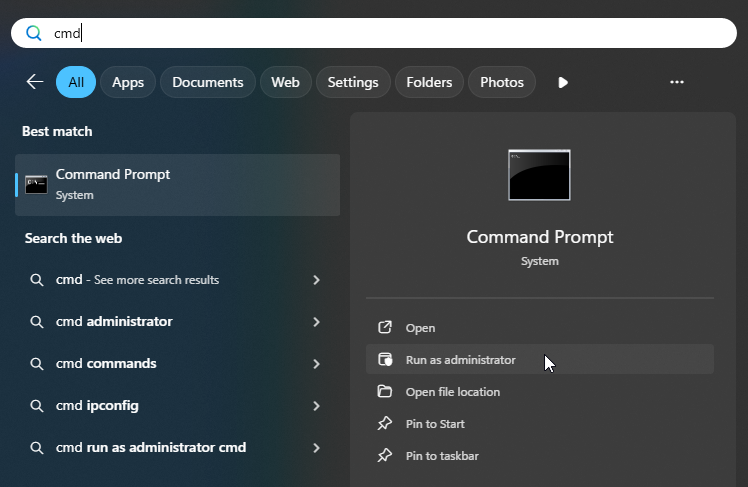748x487 pixels.
Task: Click the Pin to taskbar pin icon
Action: point(384,456)
